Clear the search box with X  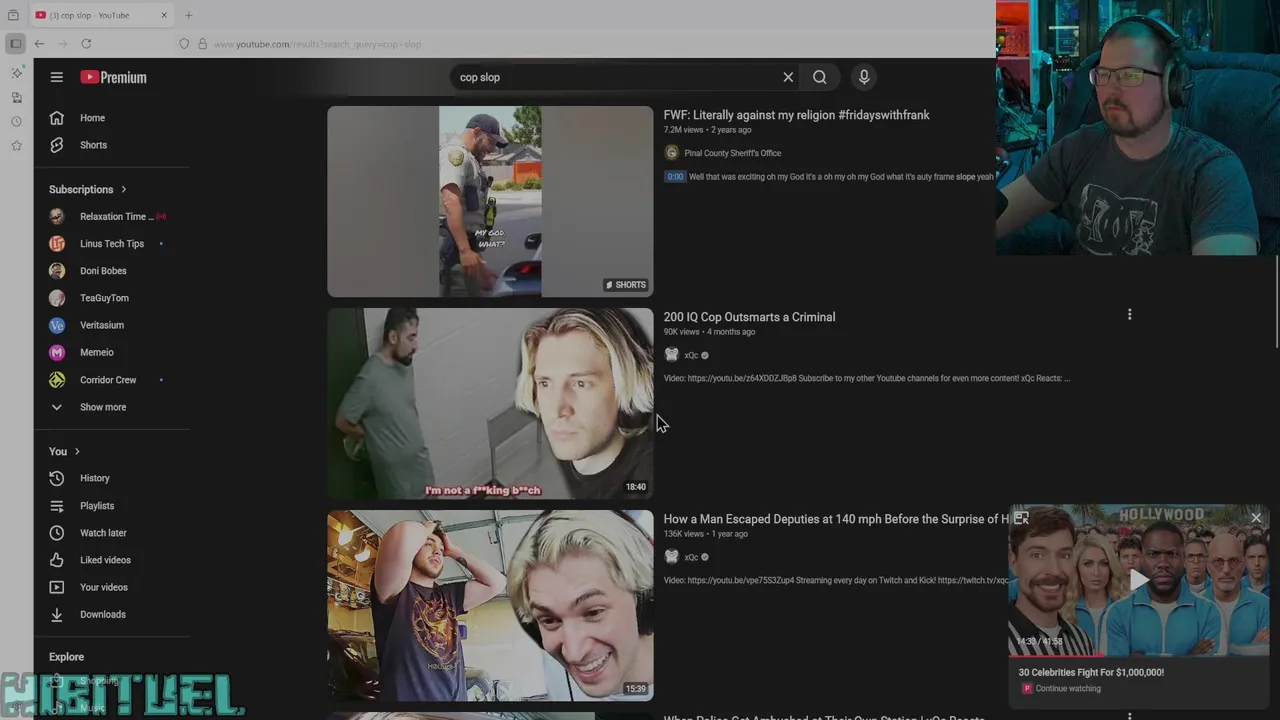[x=788, y=77]
